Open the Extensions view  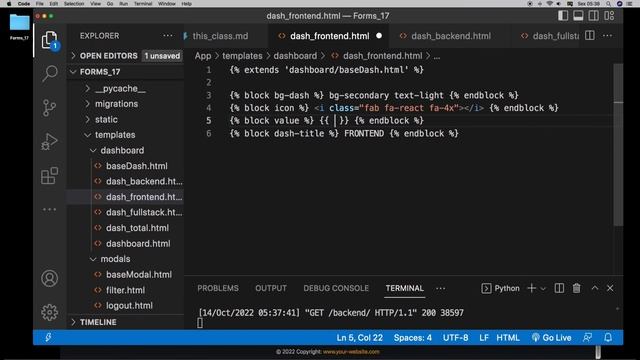pyautogui.click(x=49, y=176)
